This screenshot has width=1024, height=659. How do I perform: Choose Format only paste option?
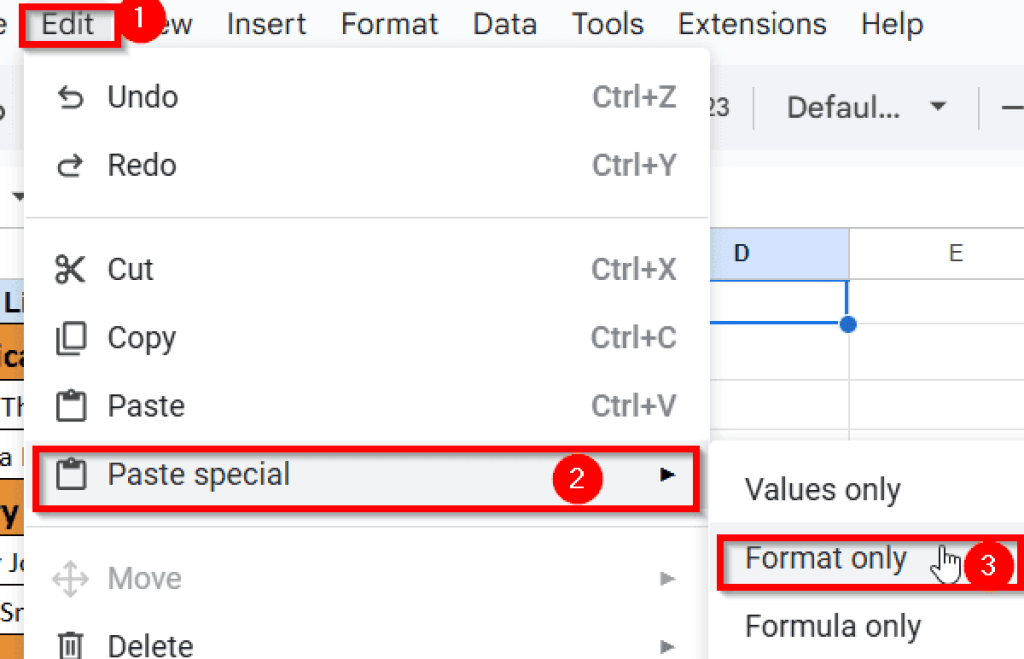(826, 559)
